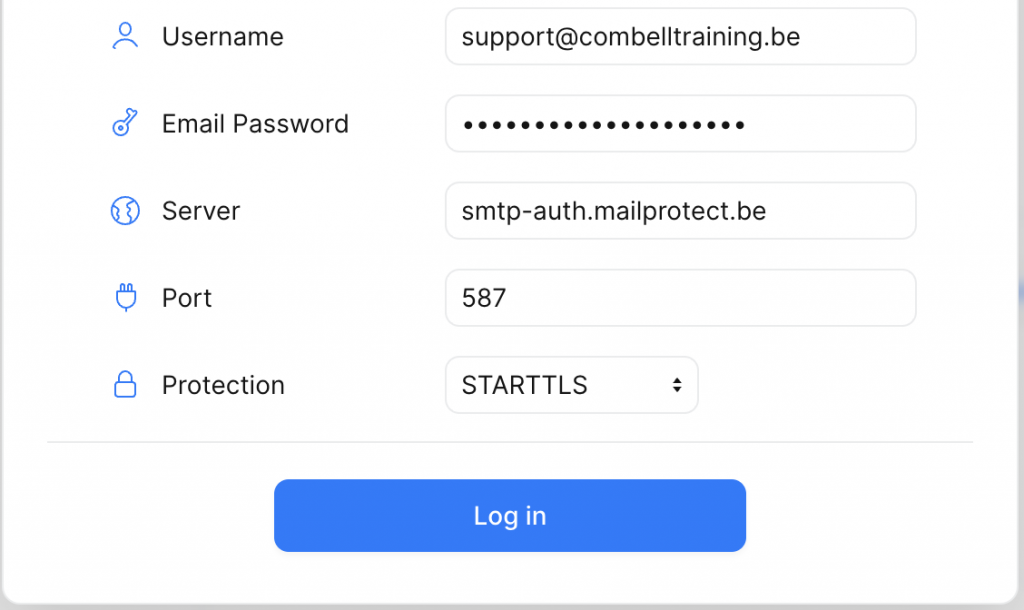Click the Email Password label
Viewport: 1024px width, 610px height.
coord(255,124)
